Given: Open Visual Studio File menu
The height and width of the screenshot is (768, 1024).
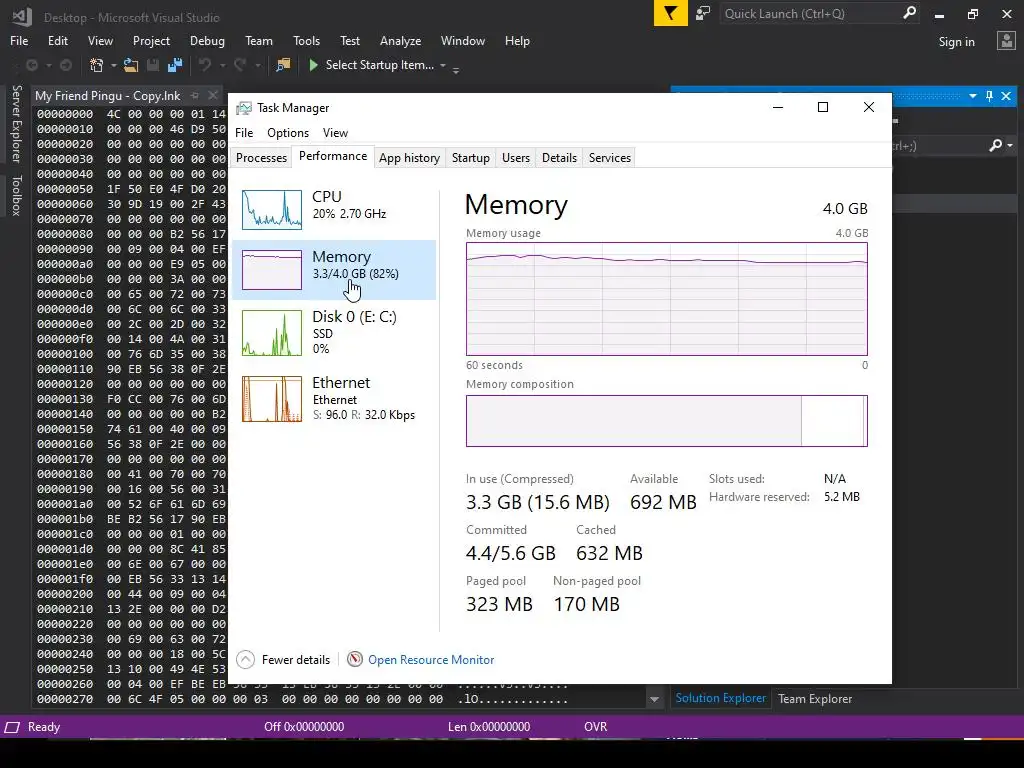Looking at the screenshot, I should (x=19, y=40).
